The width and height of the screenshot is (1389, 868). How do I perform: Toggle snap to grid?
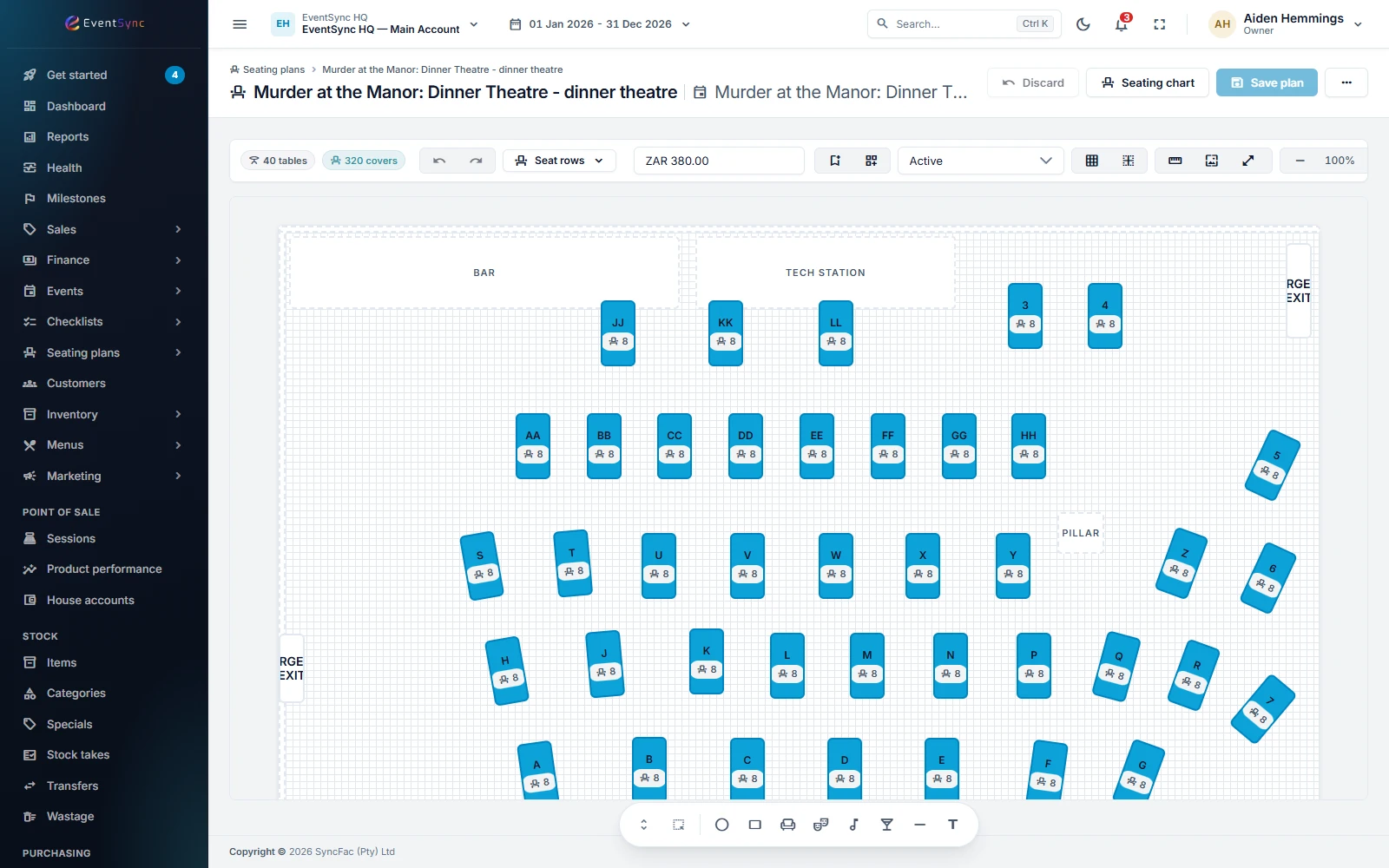(x=1129, y=161)
